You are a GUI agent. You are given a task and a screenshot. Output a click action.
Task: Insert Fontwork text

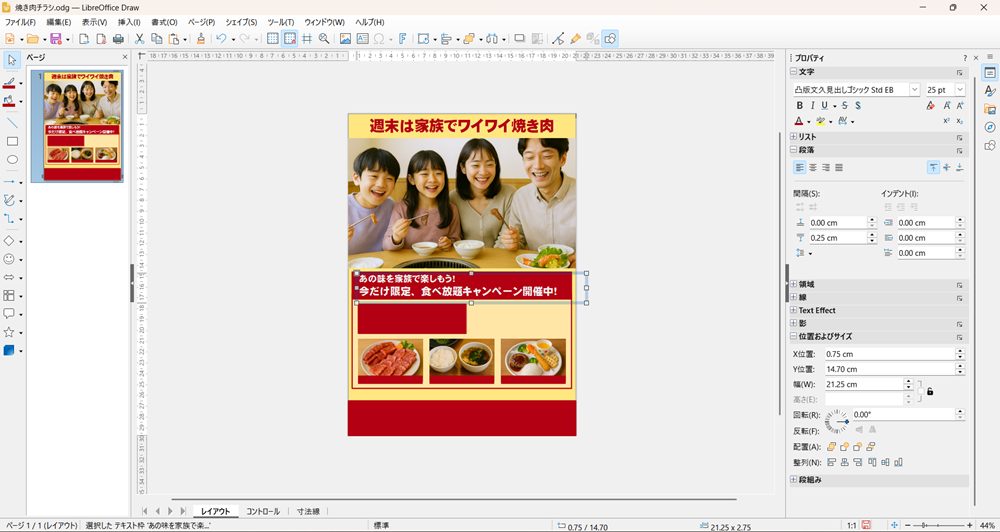[x=402, y=39]
